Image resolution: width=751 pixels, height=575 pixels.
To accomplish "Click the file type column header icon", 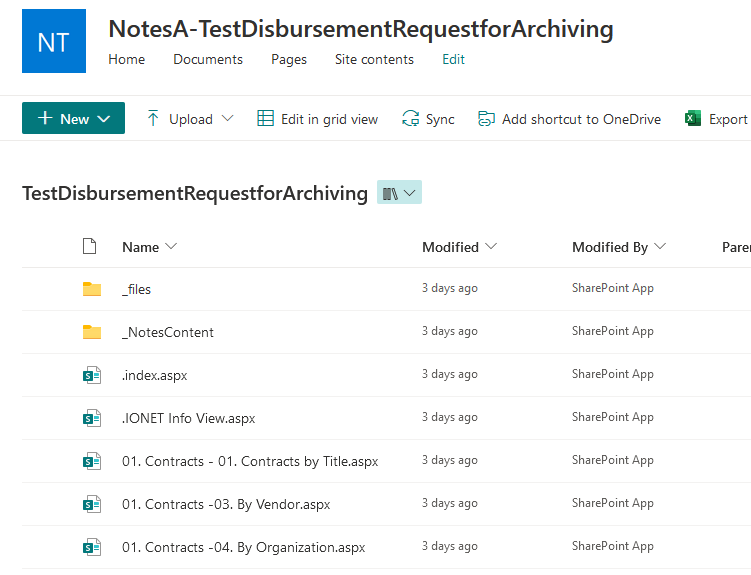I will click(90, 247).
